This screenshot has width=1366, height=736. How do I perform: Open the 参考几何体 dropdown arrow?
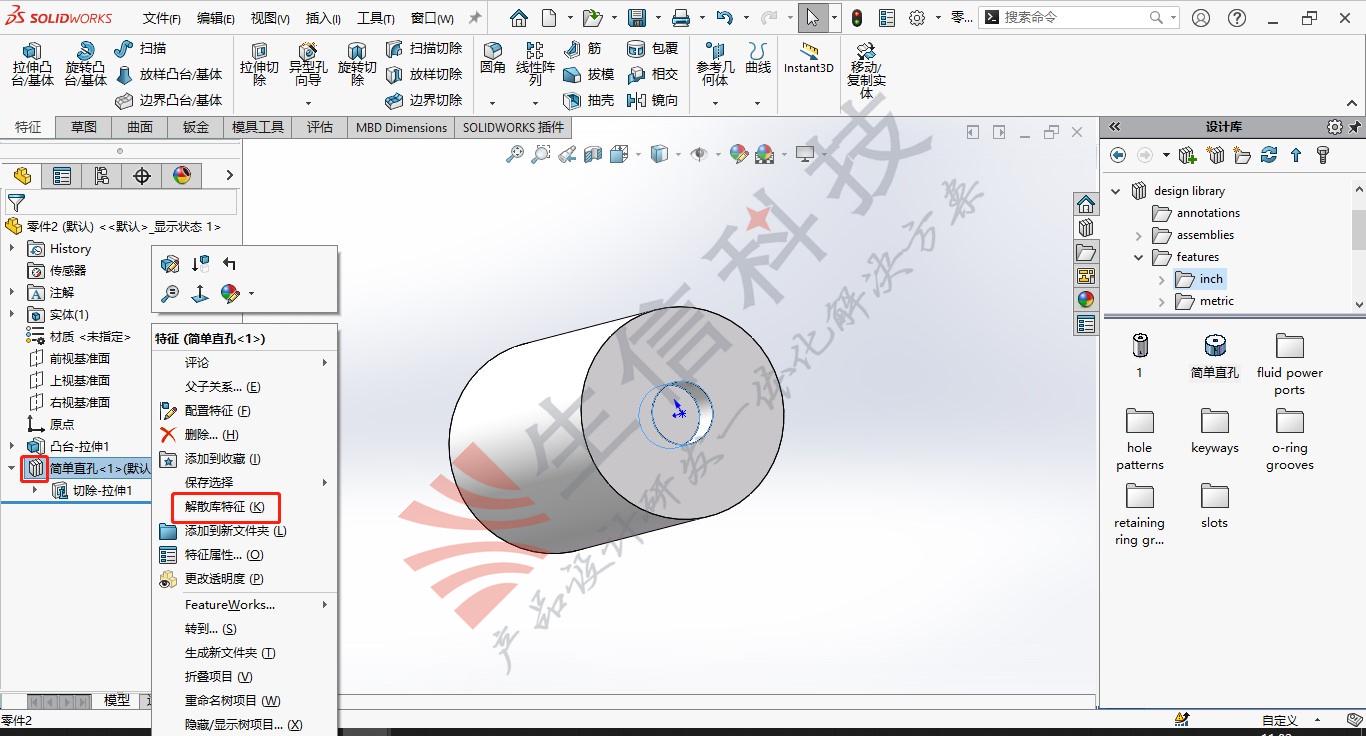714,102
